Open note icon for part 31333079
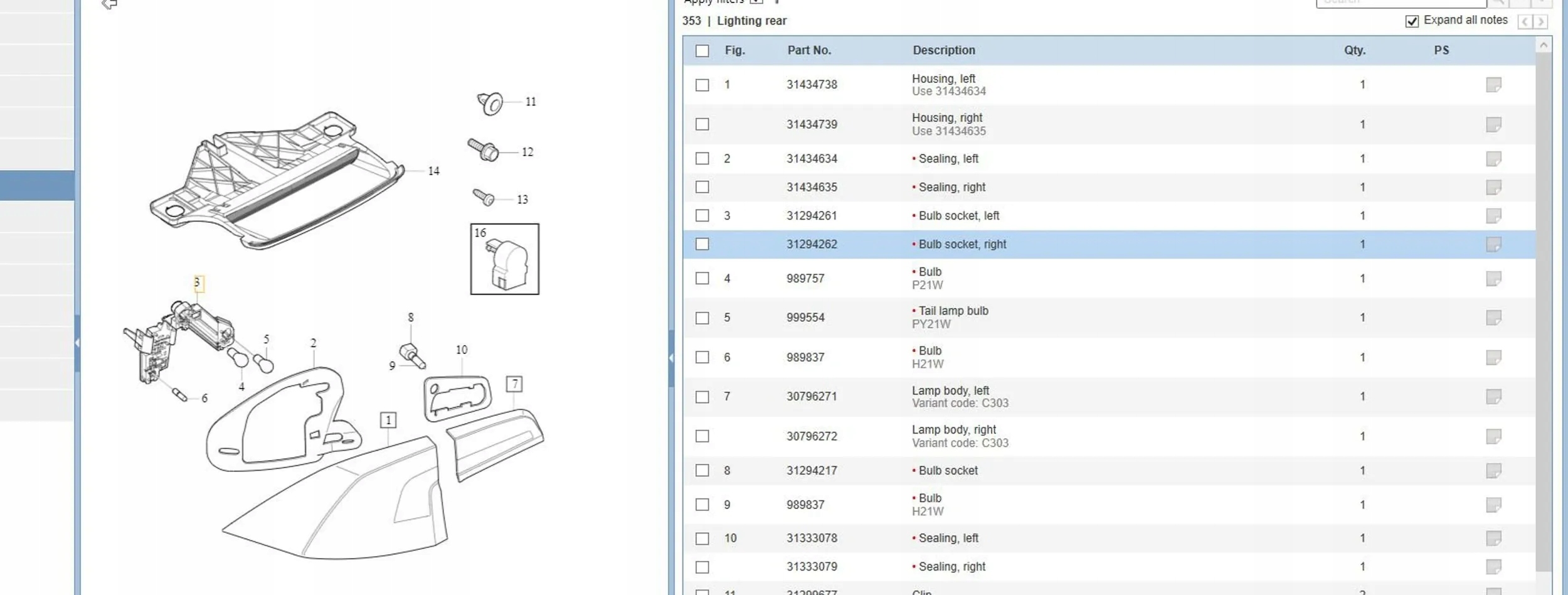This screenshot has height=595, width=1568. (x=1493, y=567)
